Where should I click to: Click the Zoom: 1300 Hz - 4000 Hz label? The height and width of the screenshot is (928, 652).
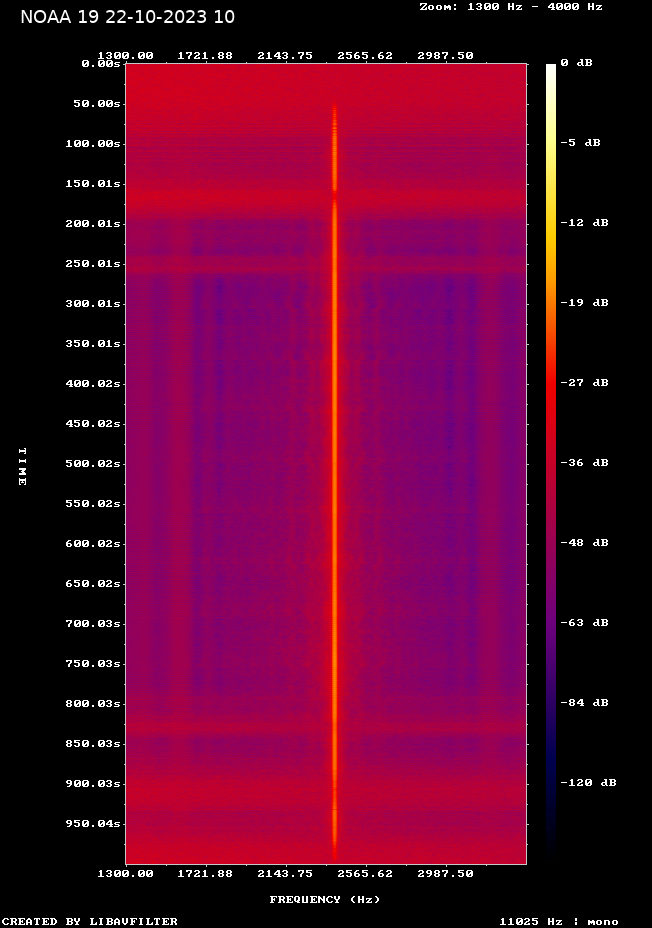tap(511, 7)
